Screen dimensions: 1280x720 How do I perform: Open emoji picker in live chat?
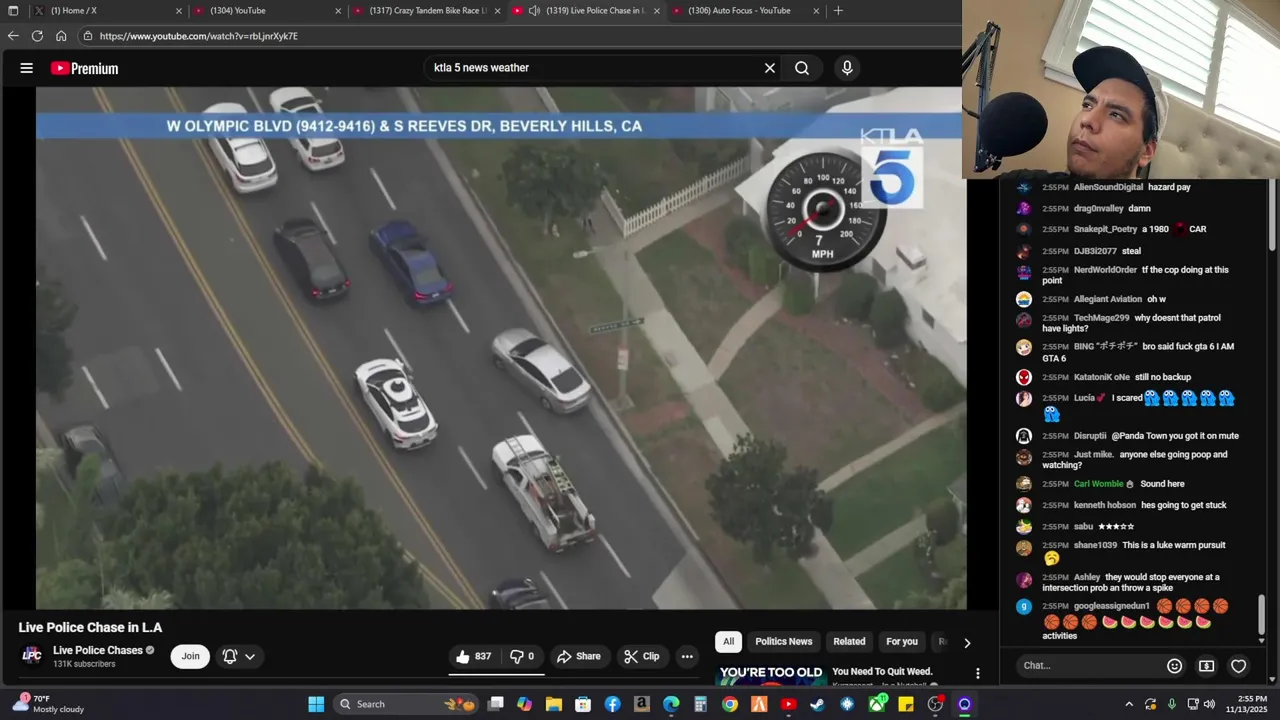[1175, 666]
